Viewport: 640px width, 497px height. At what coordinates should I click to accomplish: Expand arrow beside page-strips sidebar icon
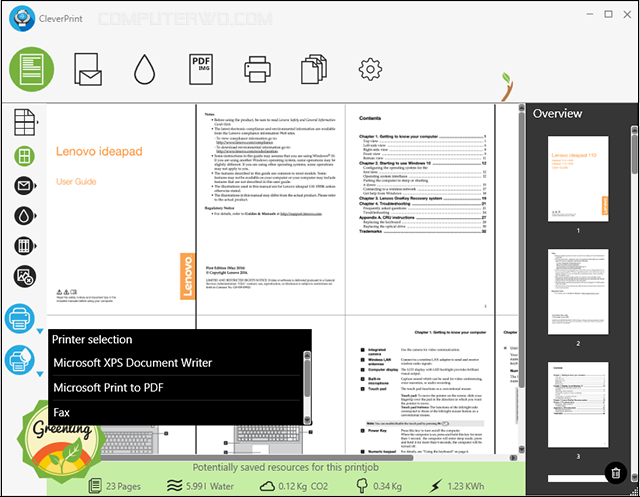tap(36, 246)
